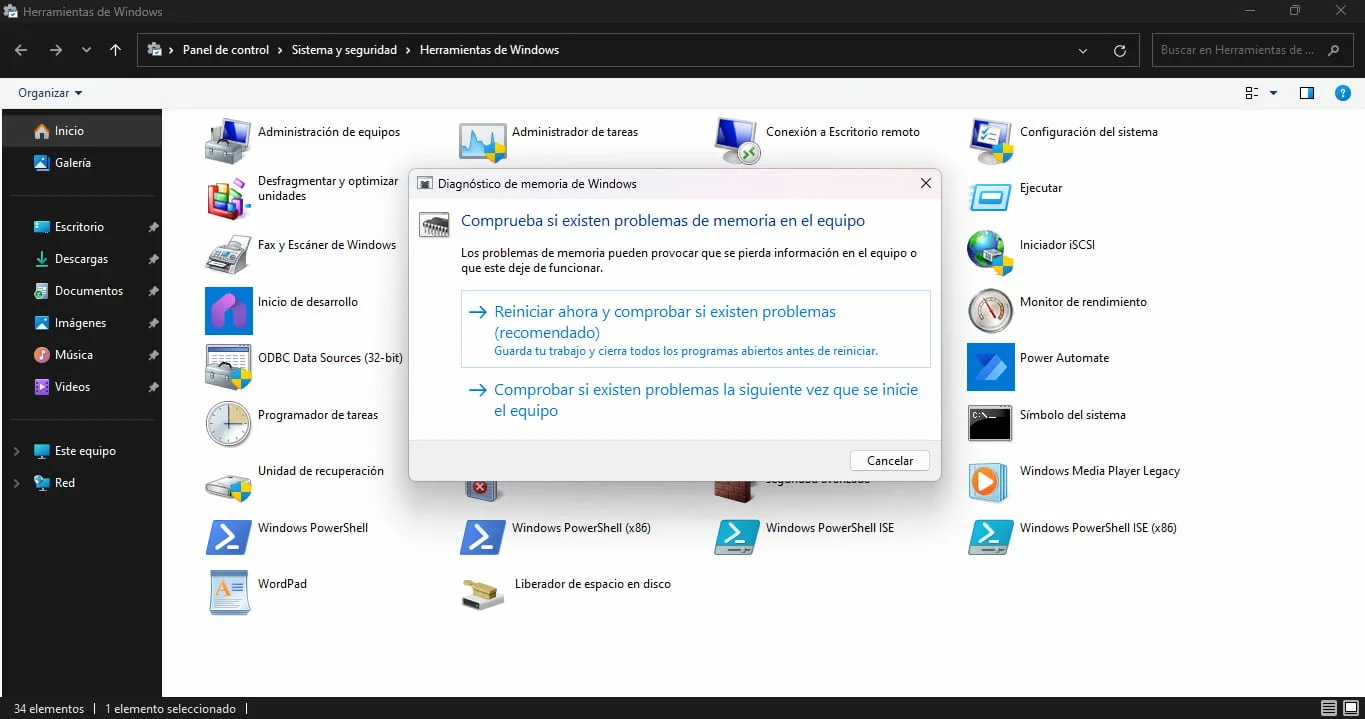
Task: Select Galería in the sidebar
Action: click(81, 163)
